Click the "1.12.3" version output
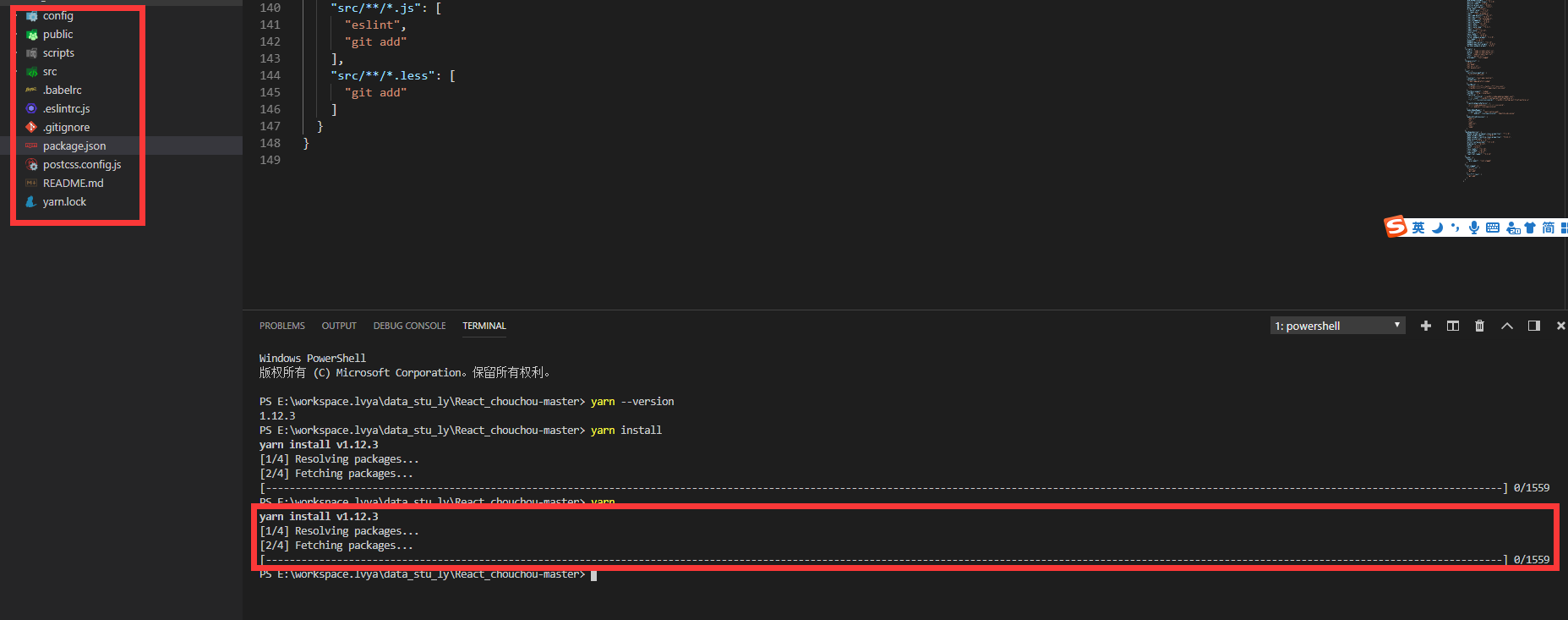 277,416
